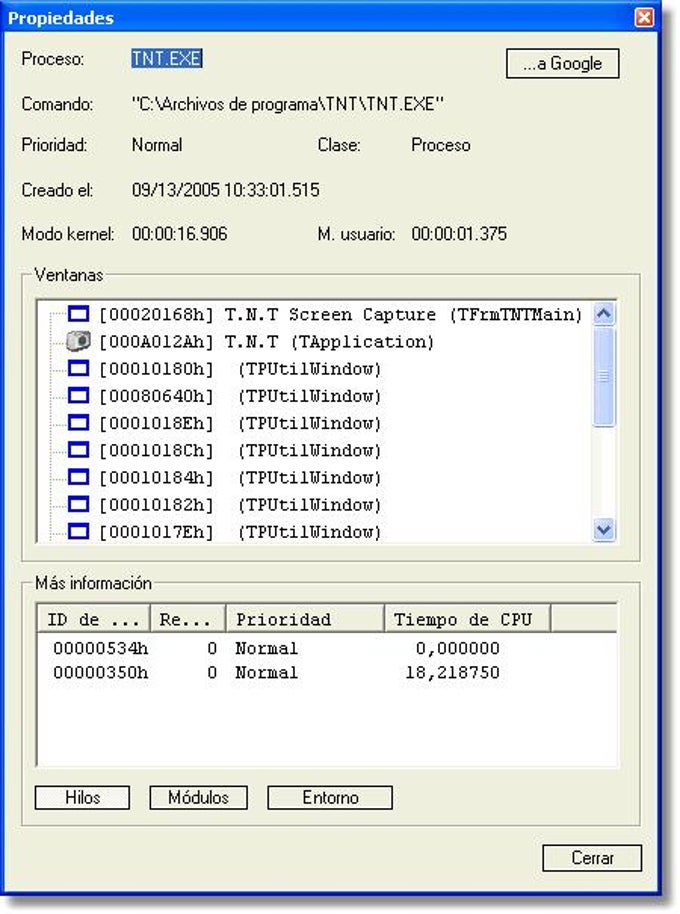
Task: Click the Ventanas list scrollbar thumb
Action: coord(604,377)
